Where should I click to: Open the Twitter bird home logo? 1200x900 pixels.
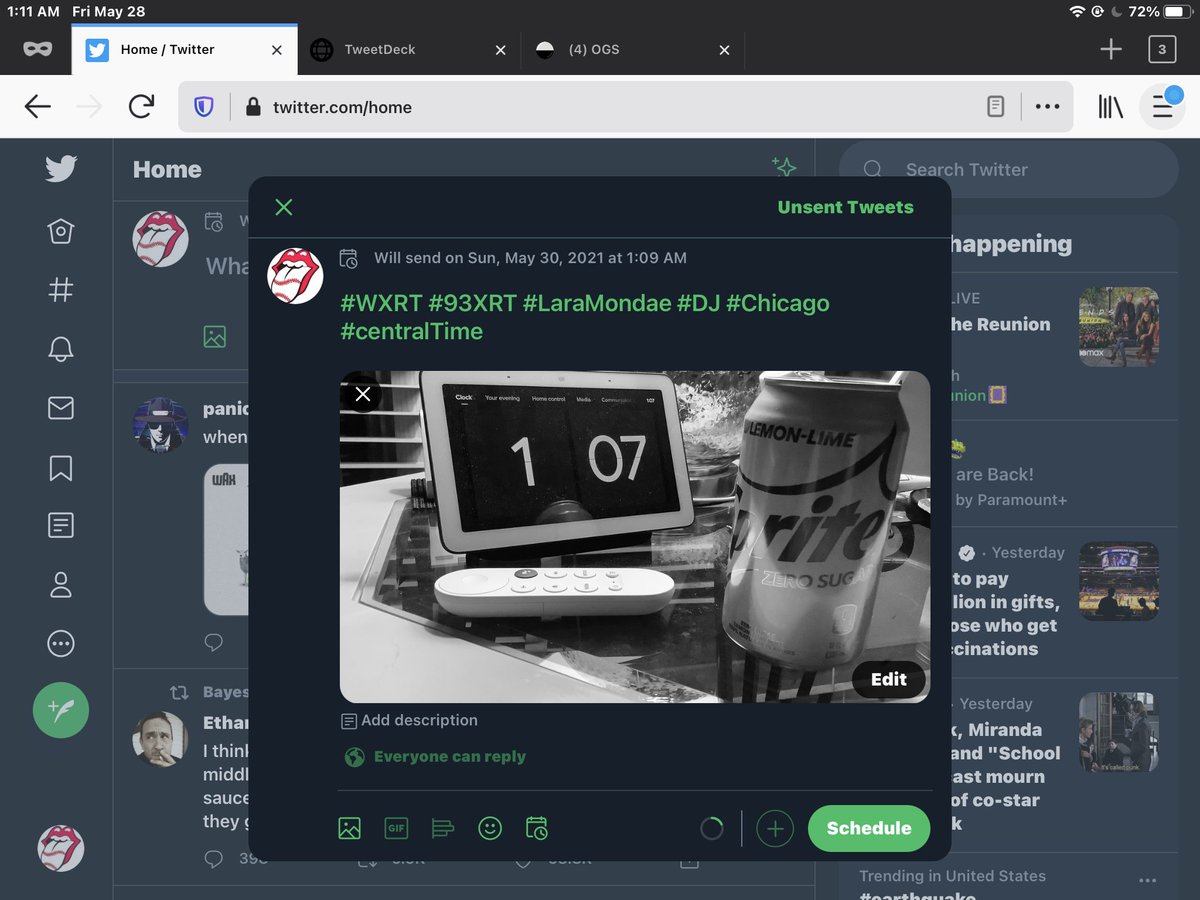click(x=61, y=169)
